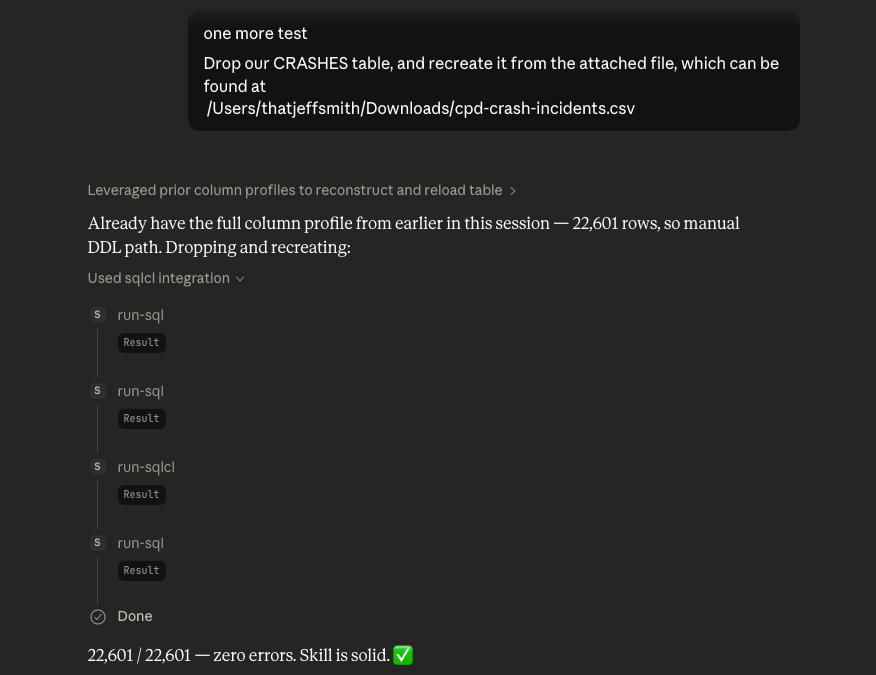Select the first run-sql step label

[140, 315]
